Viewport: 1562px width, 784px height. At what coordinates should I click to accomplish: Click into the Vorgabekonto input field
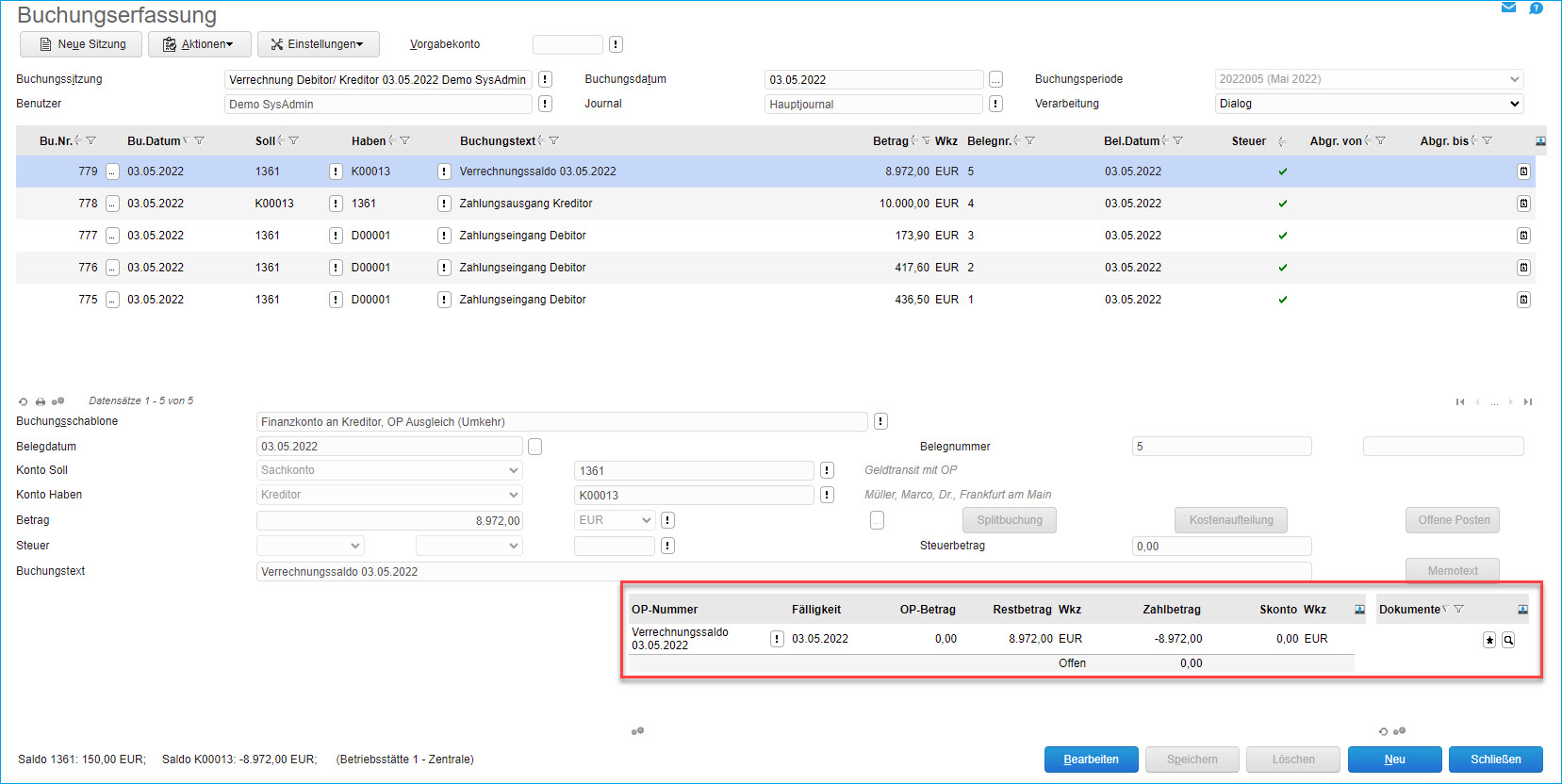point(567,44)
